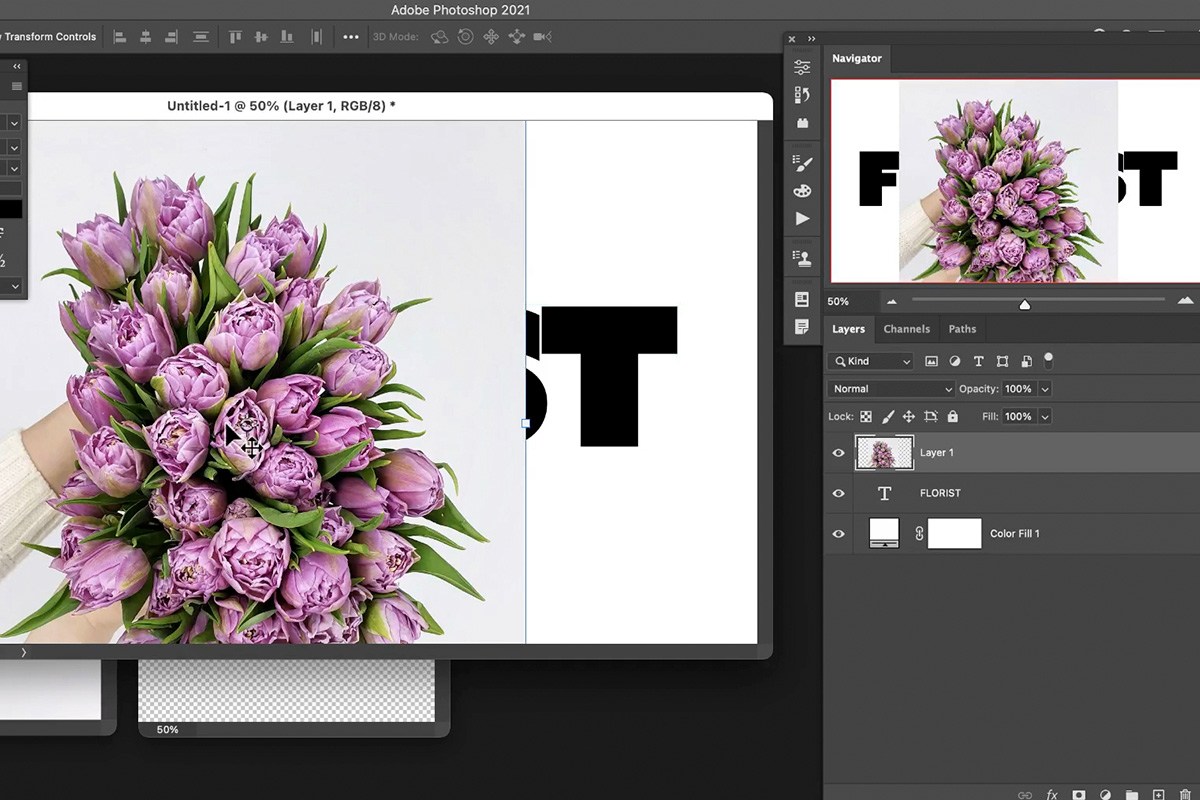
Task: Open the Actions play-triangle panel icon
Action: (802, 218)
